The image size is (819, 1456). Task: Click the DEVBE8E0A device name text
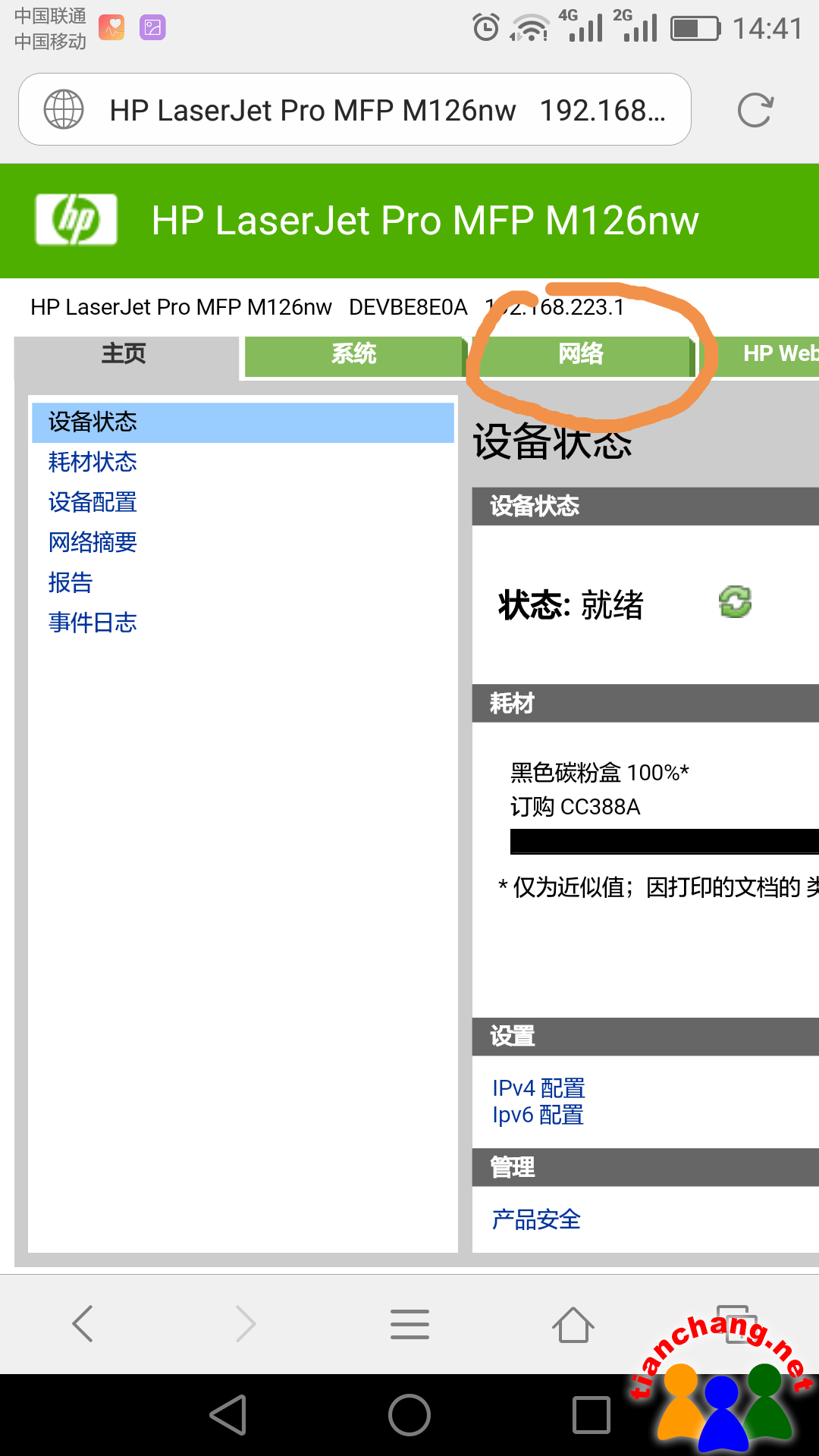click(408, 307)
